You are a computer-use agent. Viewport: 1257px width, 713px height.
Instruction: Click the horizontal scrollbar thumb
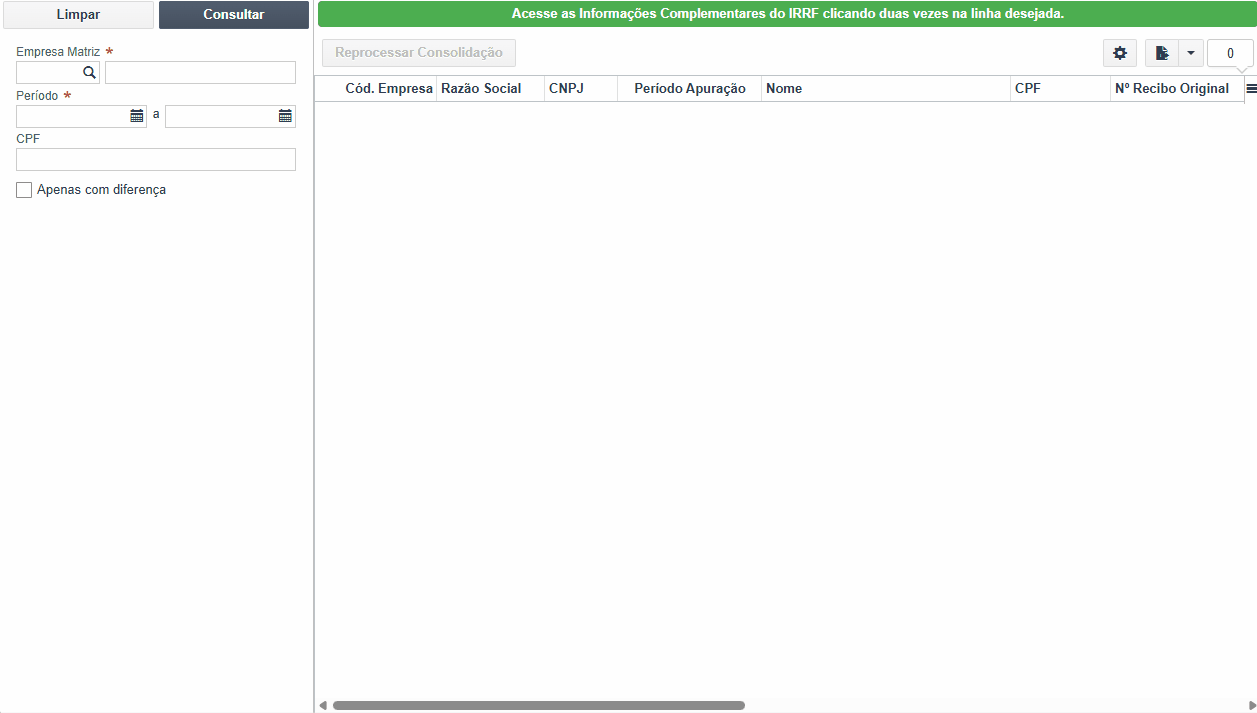pos(539,705)
